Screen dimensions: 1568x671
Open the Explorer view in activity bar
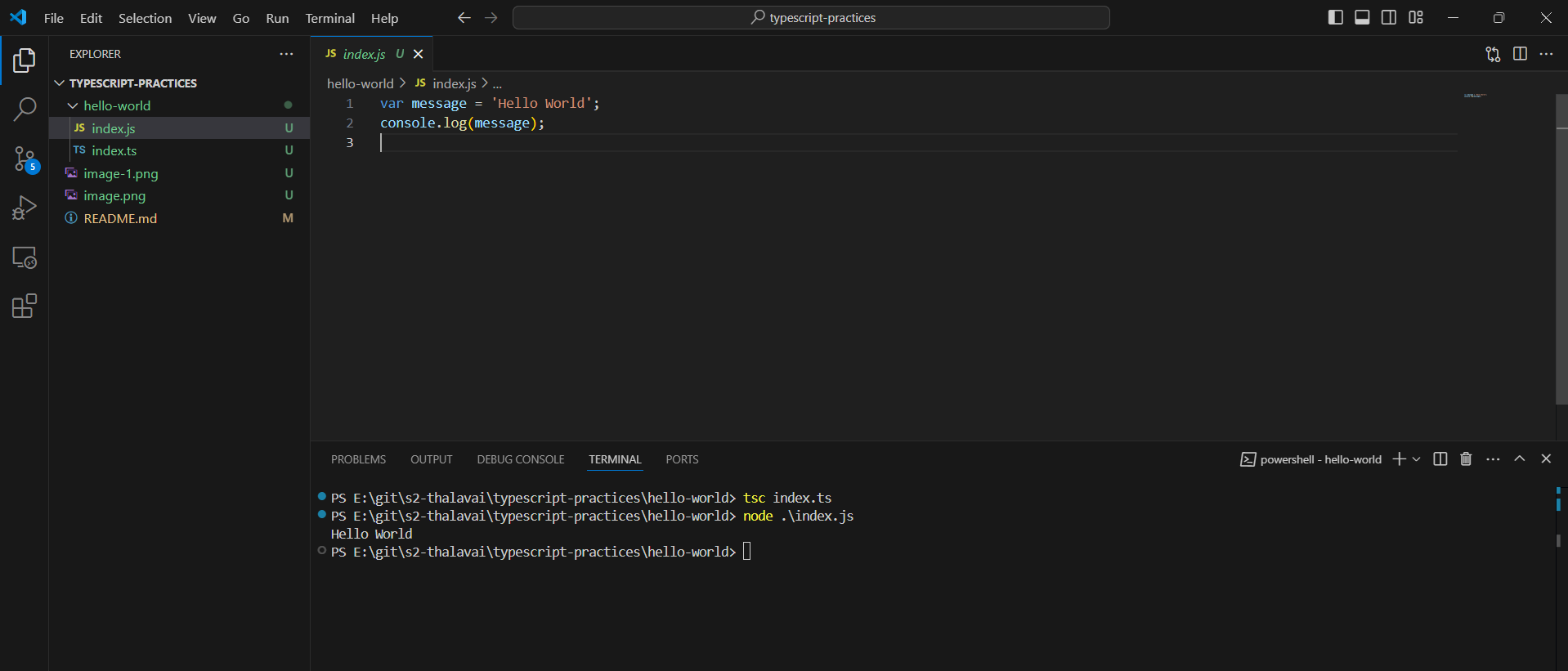point(25,60)
